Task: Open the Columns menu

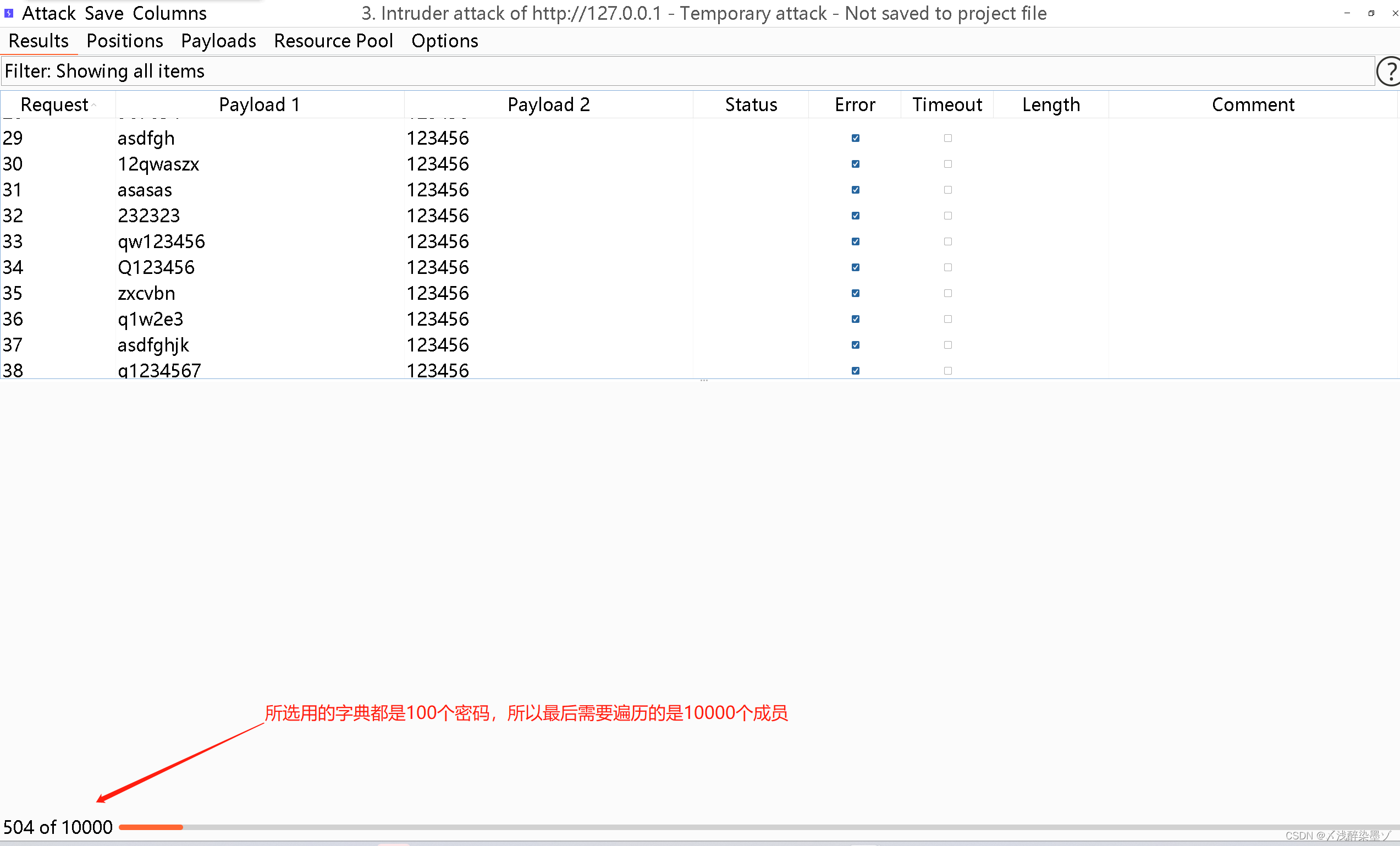Action: point(169,13)
